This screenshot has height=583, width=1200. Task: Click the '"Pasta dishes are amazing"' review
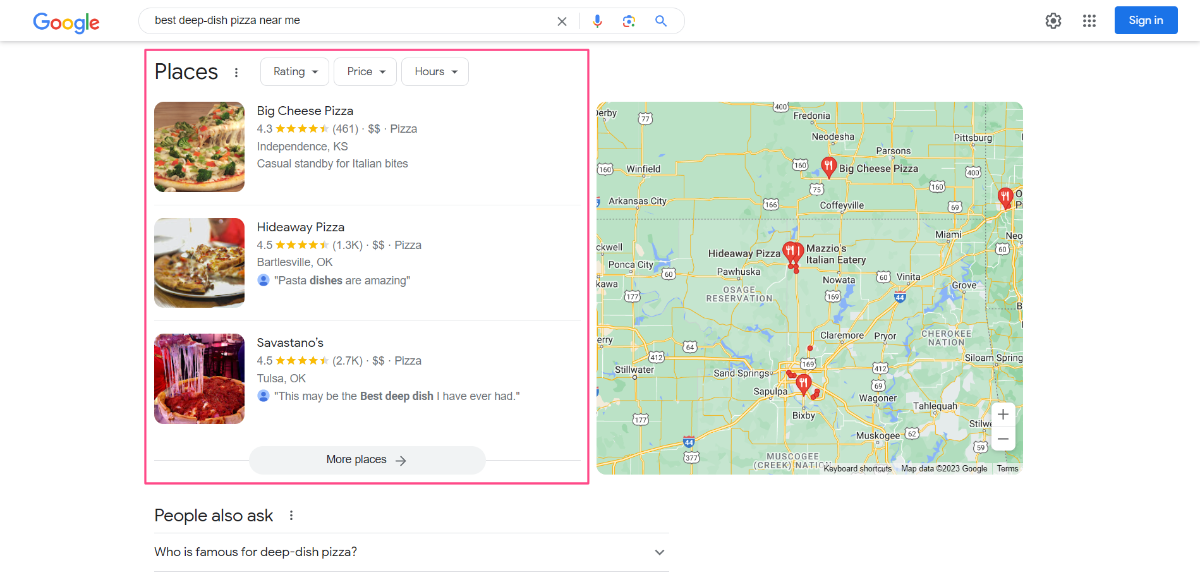pyautogui.click(x=342, y=281)
